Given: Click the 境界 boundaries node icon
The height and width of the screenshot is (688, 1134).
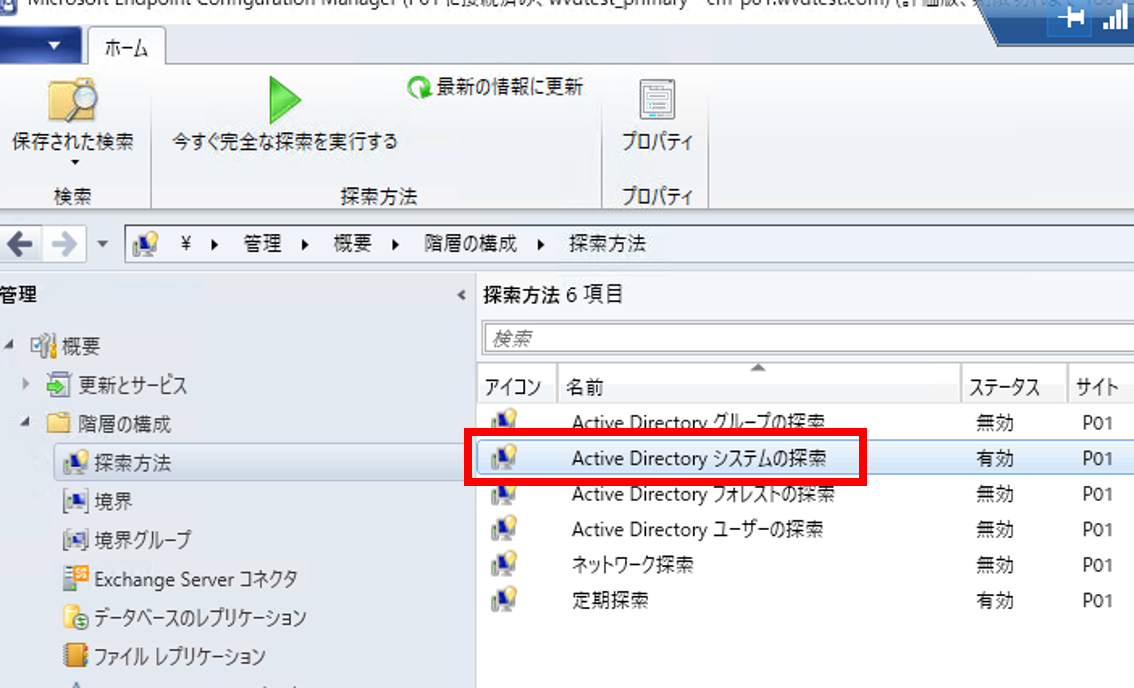Looking at the screenshot, I should pos(75,501).
